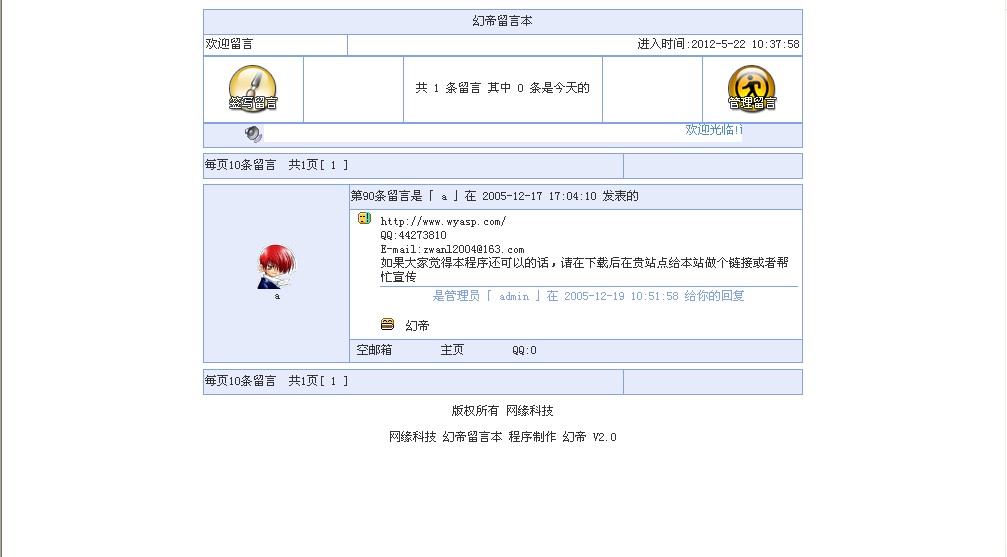Open the http://www.wyasp.com/ URL in the message
The image size is (1007, 557).
443,222
